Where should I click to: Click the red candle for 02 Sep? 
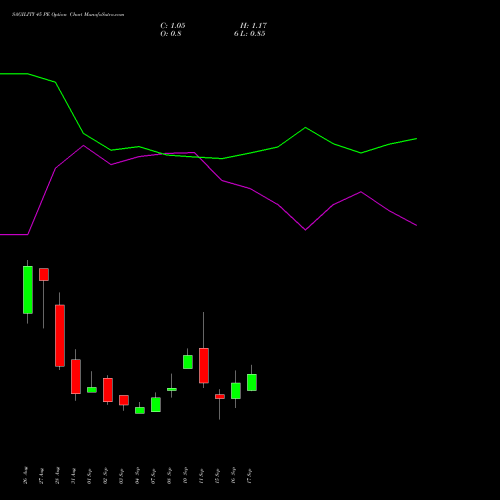coord(108,390)
